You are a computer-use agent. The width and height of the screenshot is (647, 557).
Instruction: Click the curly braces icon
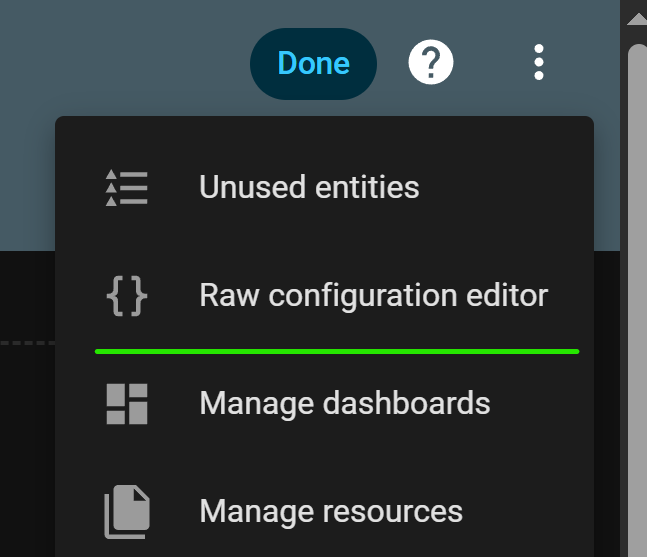pos(127,296)
